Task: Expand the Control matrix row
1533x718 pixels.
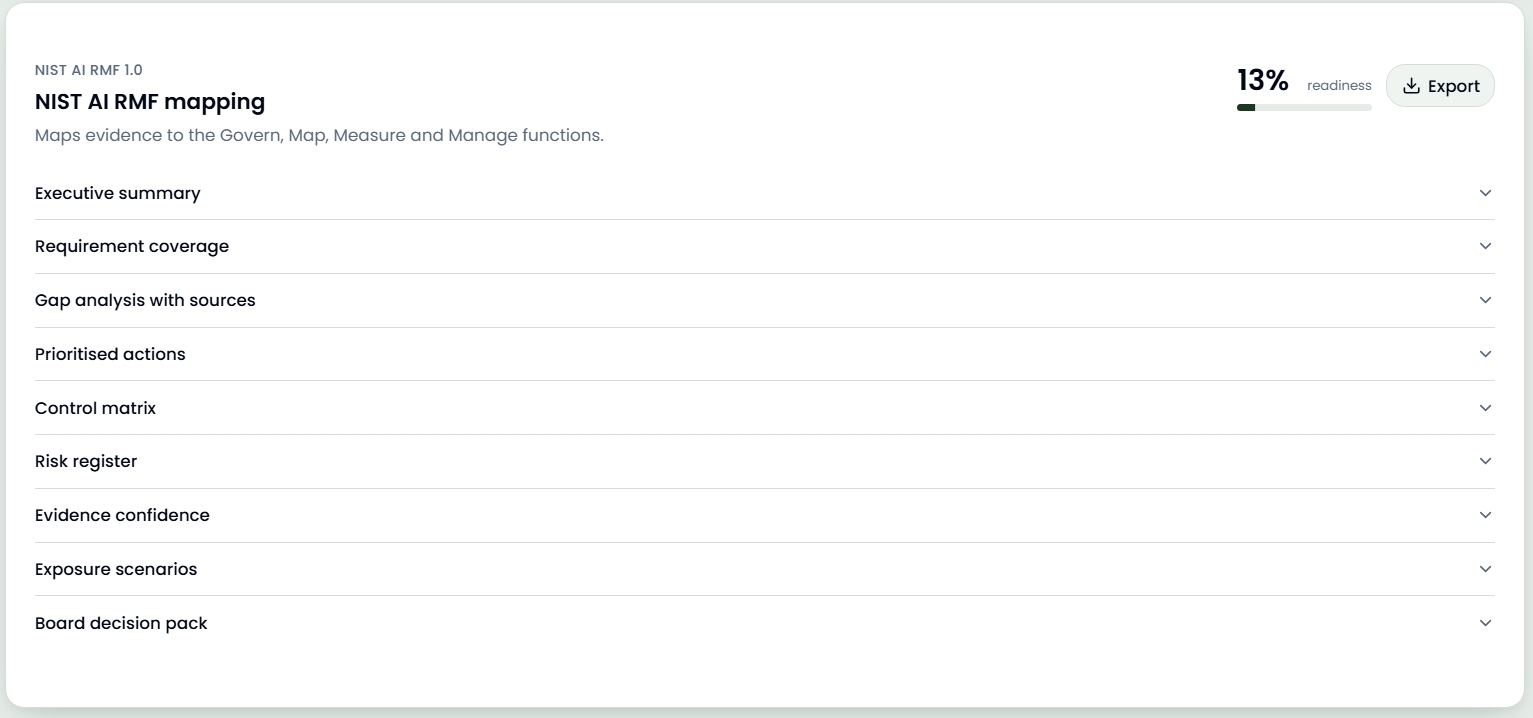Action: pyautogui.click(x=765, y=408)
